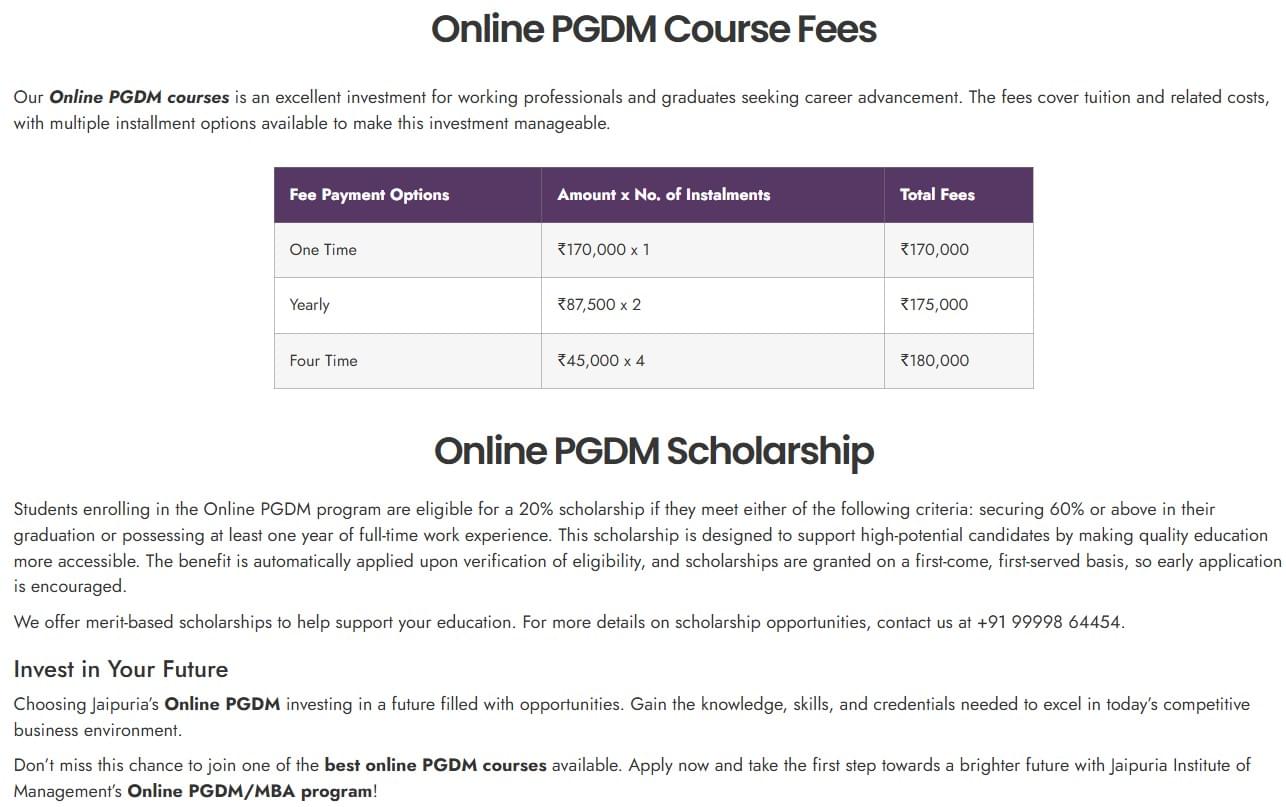Click the ₹170,000 x 1 instalment cell

[603, 250]
